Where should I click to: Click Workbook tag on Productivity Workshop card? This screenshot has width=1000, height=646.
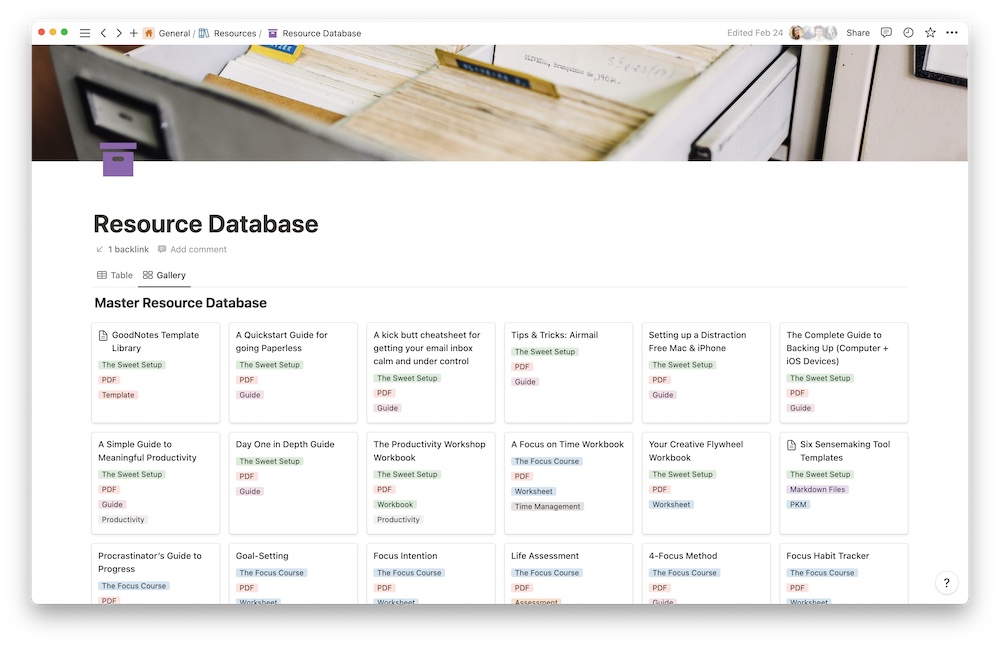pyautogui.click(x=395, y=504)
